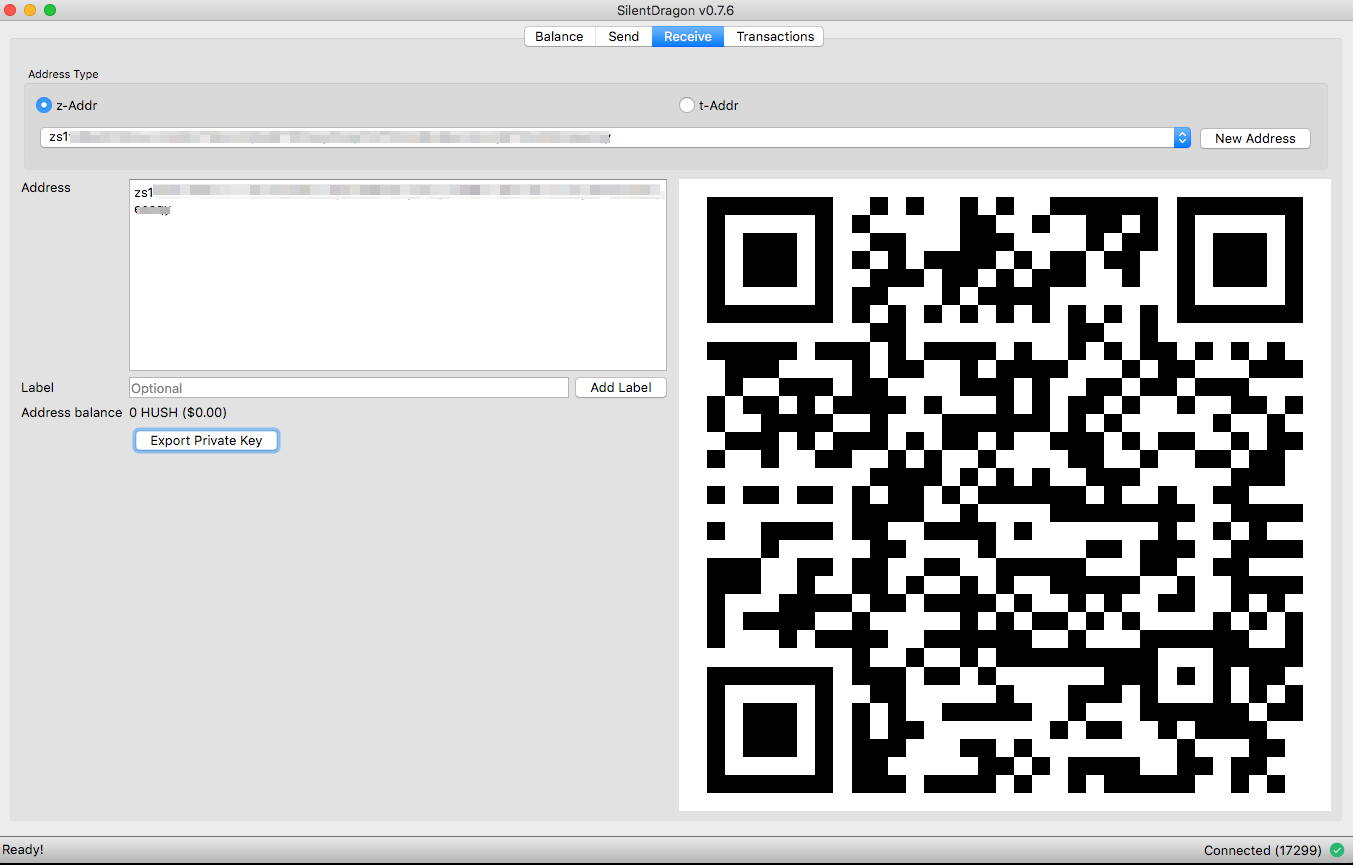Click the Add Label button
1353x865 pixels.
pyautogui.click(x=621, y=388)
